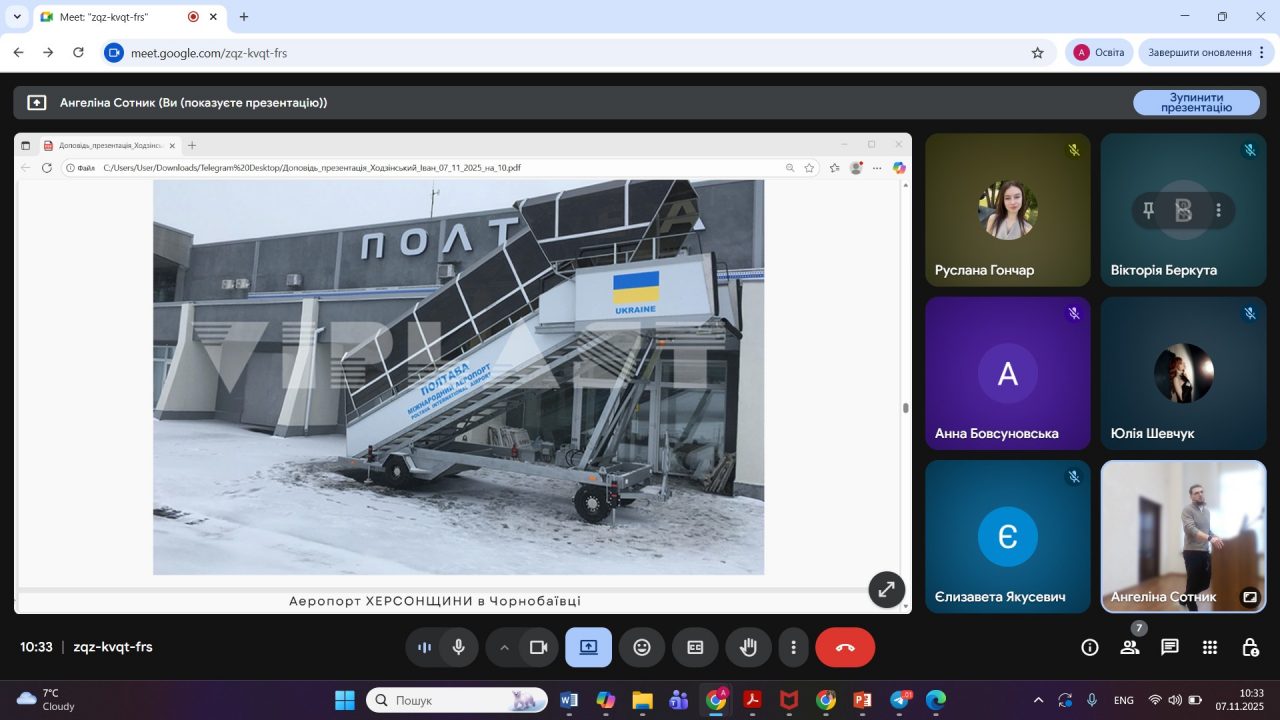The height and width of the screenshot is (720, 1280).
Task: Open the chat with everyone panel
Action: pos(1170,647)
